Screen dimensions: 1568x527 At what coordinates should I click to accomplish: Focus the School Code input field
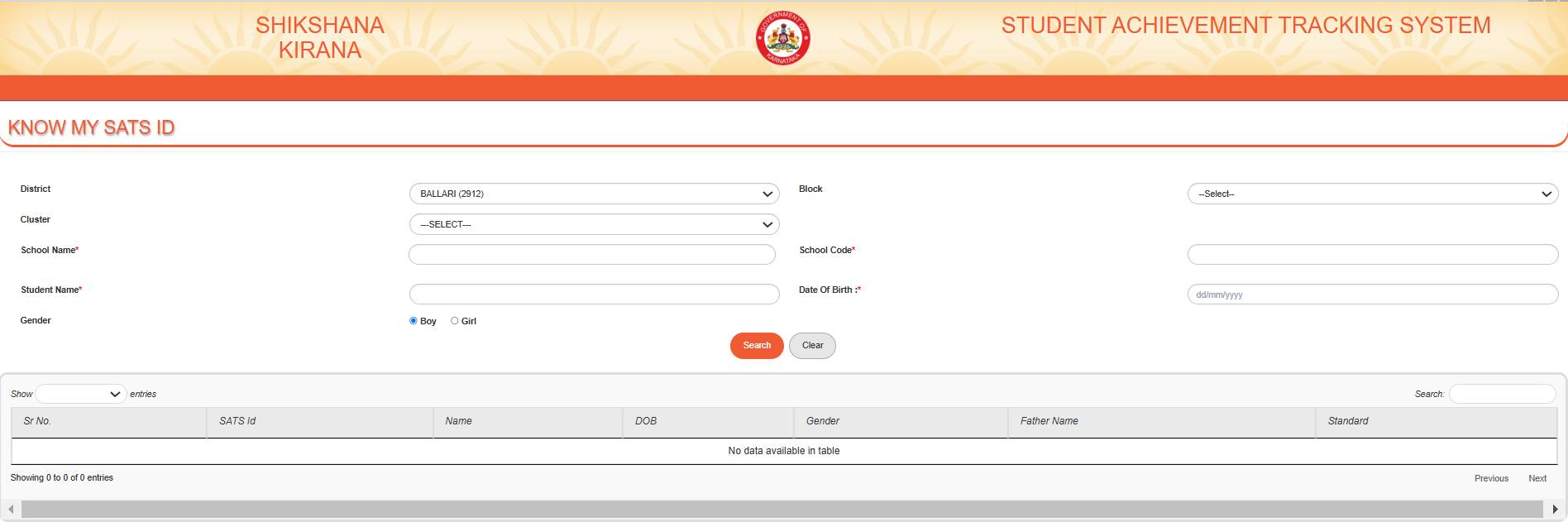point(1372,255)
